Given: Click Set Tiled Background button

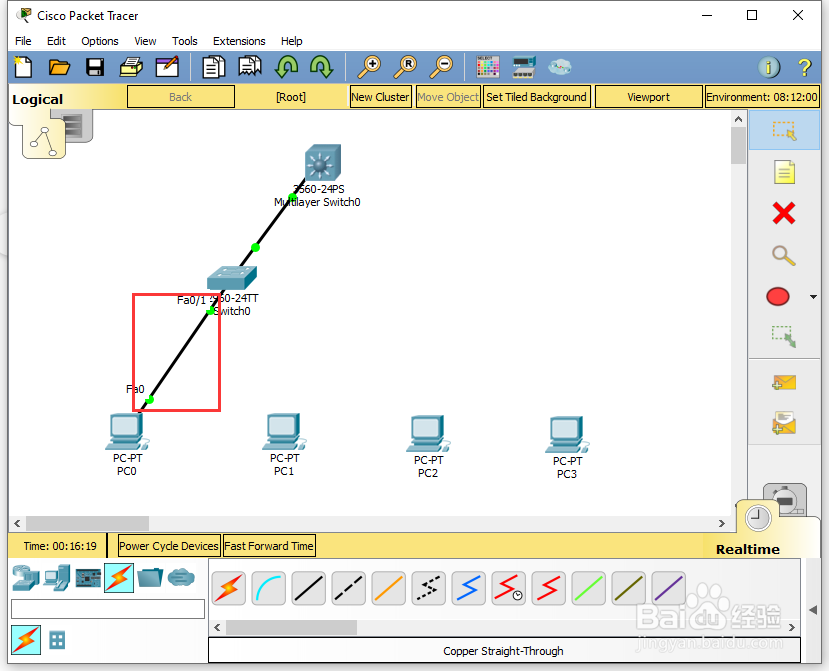Looking at the screenshot, I should [x=537, y=97].
